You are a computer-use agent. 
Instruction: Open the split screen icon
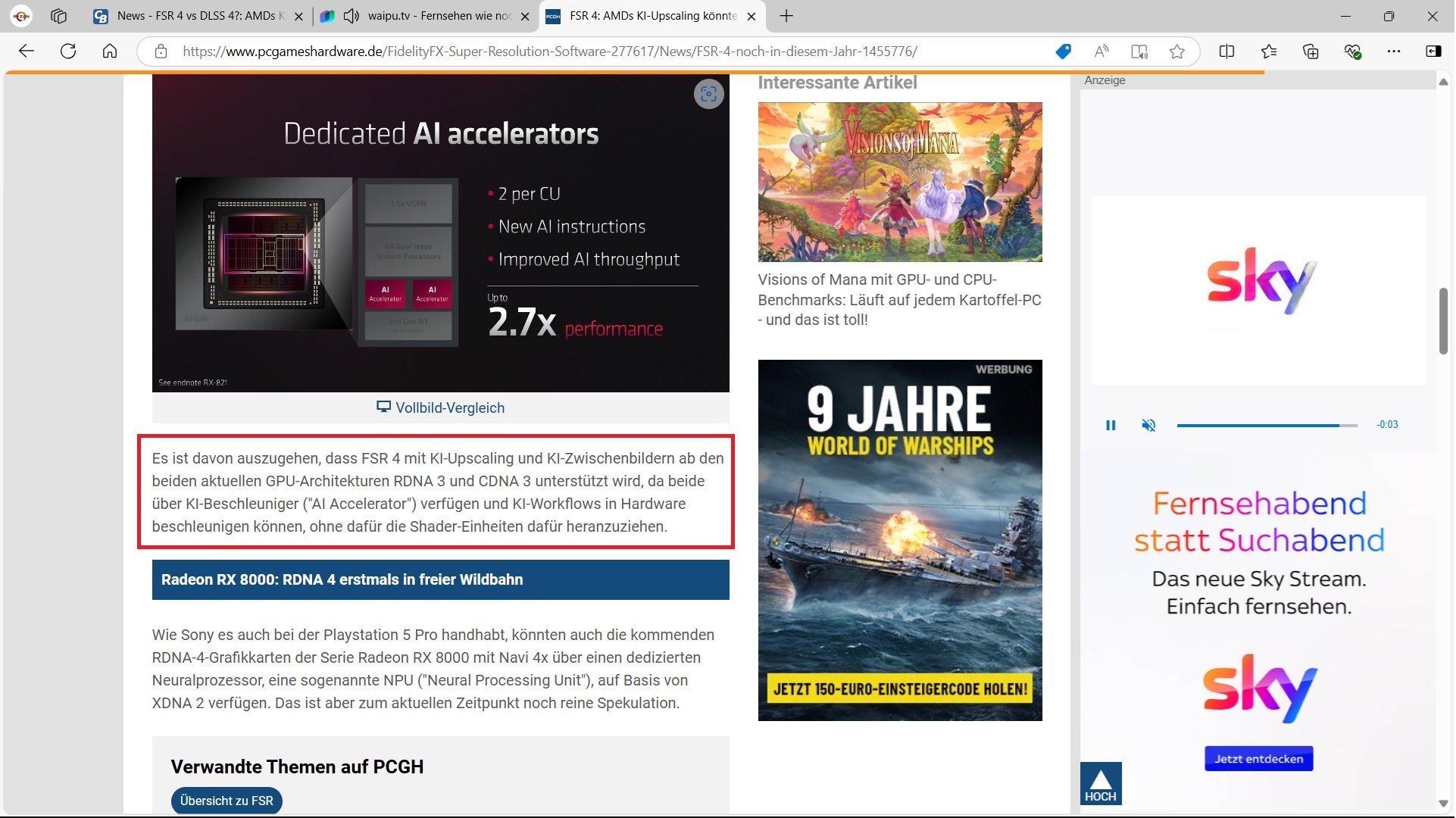[1226, 52]
